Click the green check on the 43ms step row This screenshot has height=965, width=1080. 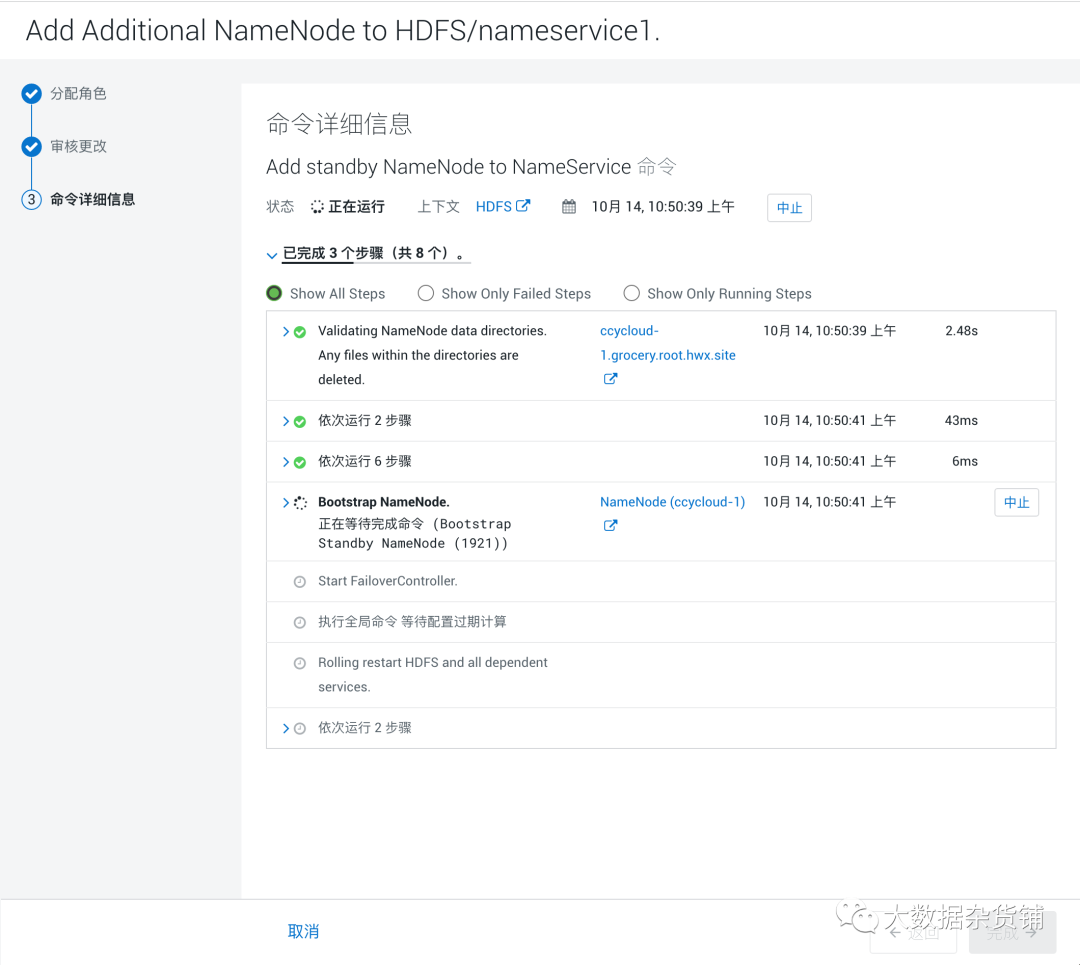(300, 422)
